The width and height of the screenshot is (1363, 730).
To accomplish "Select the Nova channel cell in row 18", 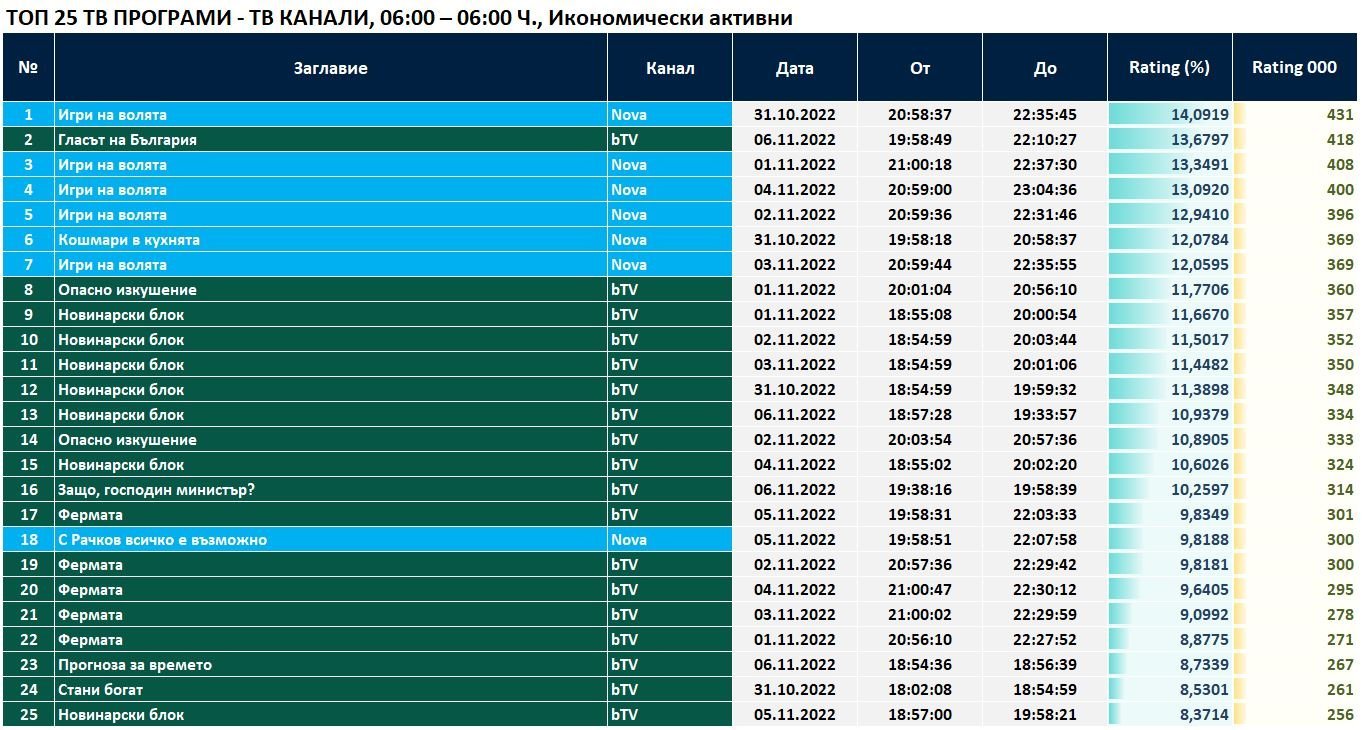I will point(629,540).
